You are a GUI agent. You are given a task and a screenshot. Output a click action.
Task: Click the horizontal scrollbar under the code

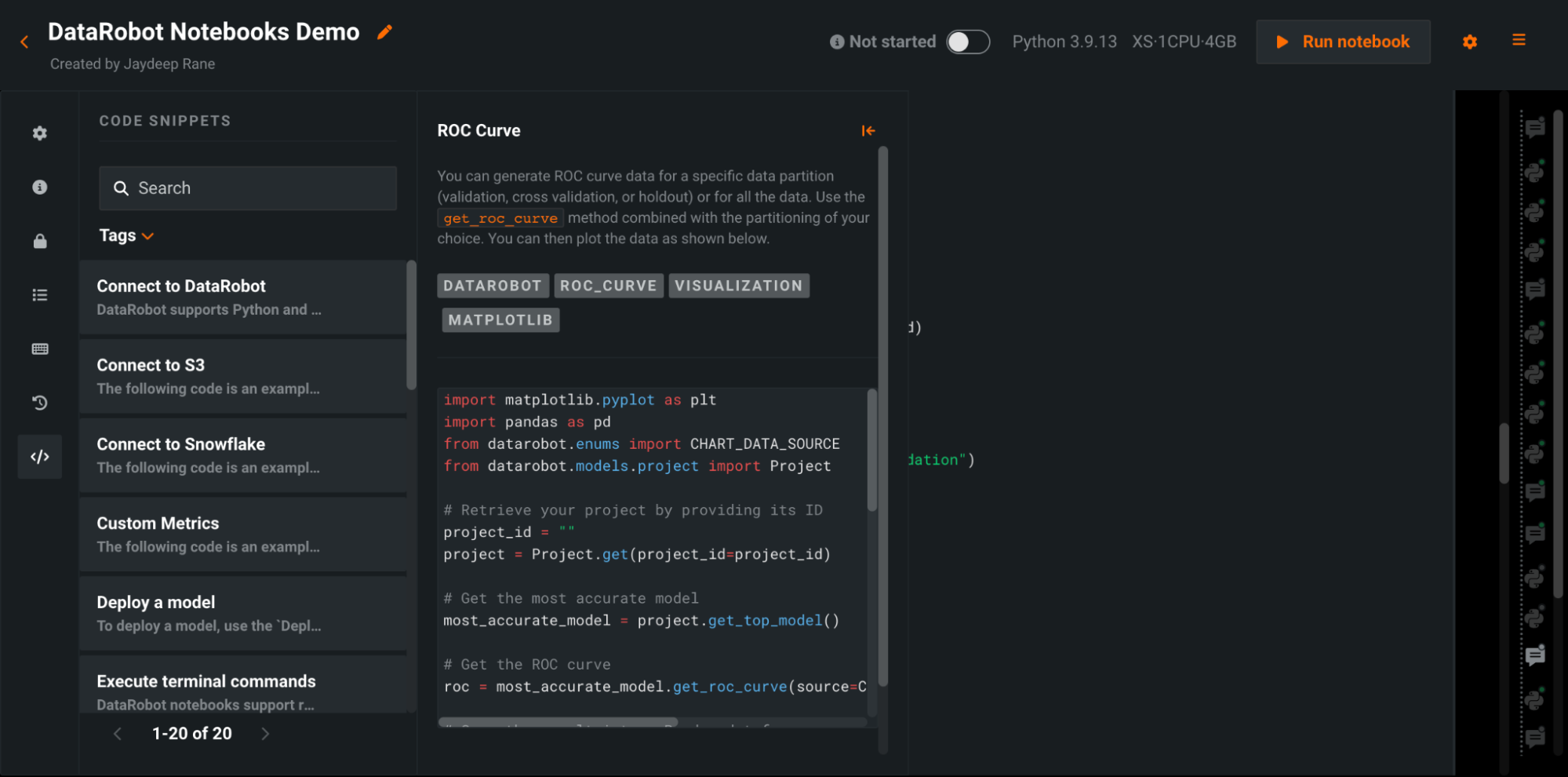pyautogui.click(x=558, y=722)
